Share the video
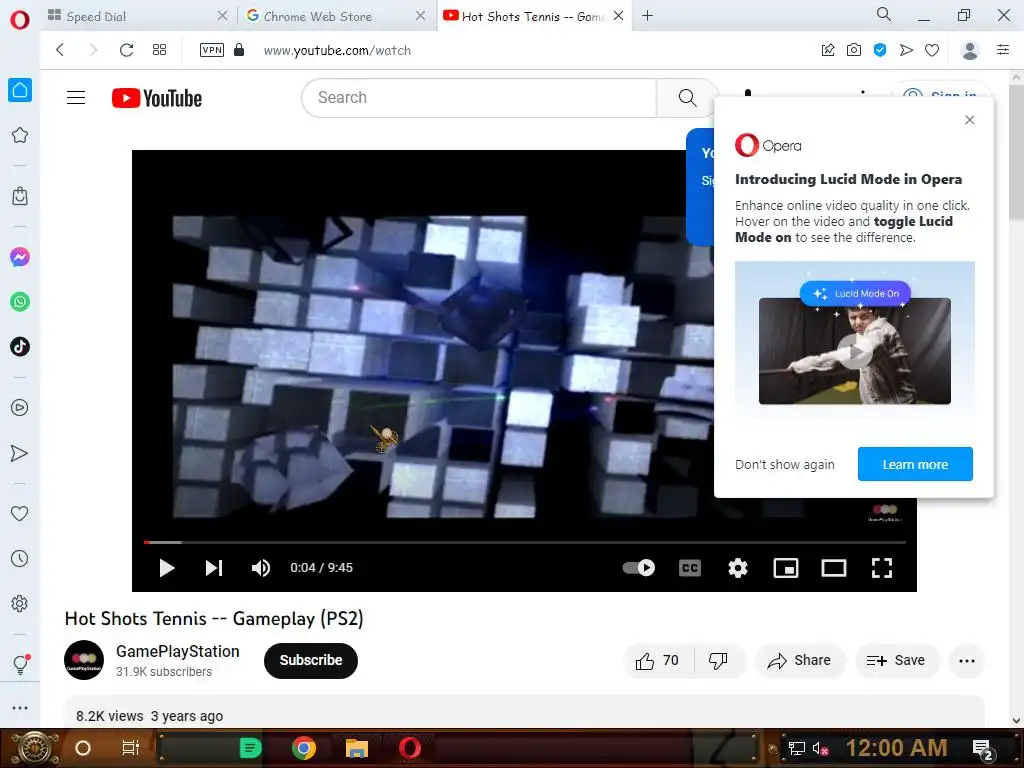 click(x=800, y=661)
